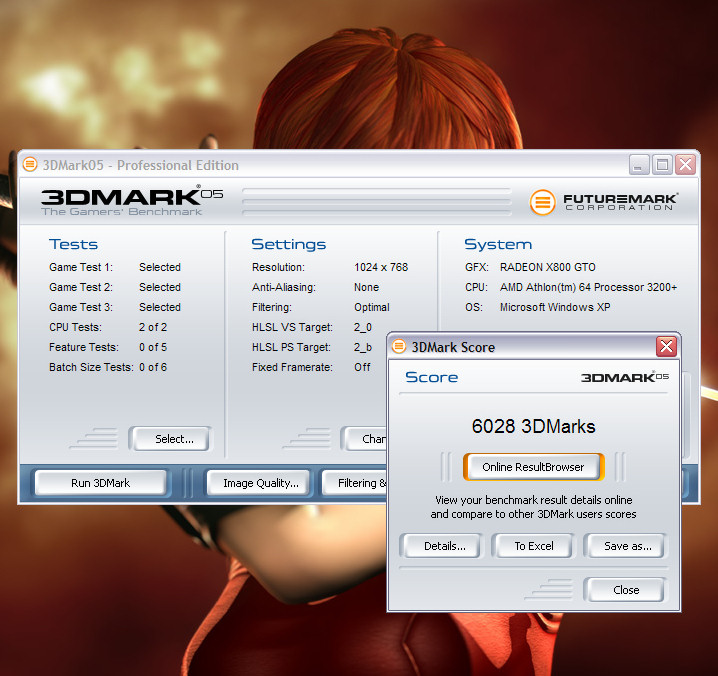This screenshot has width=718, height=676.
Task: Click the Feature Tests value 0 of 5
Action: click(x=153, y=347)
